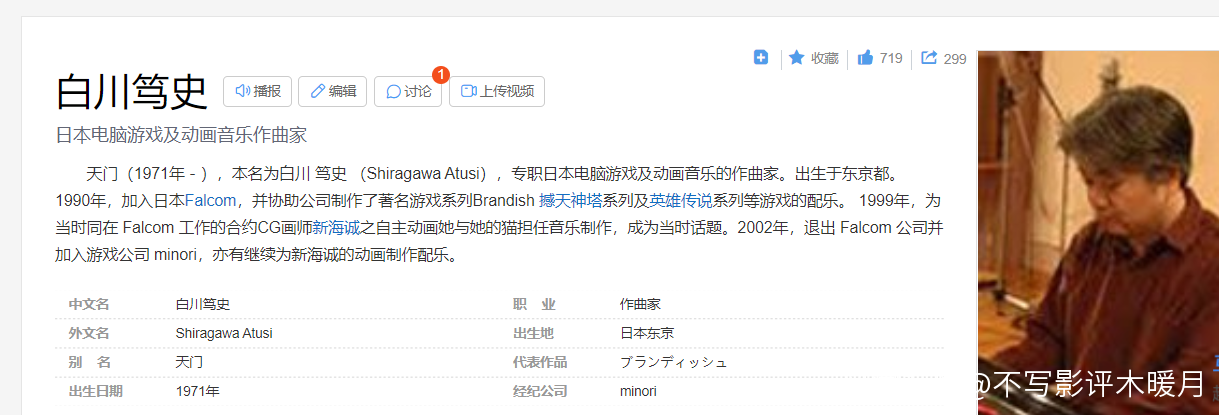
Task: Click the 讨论 speech bubble icon
Action: 393,91
